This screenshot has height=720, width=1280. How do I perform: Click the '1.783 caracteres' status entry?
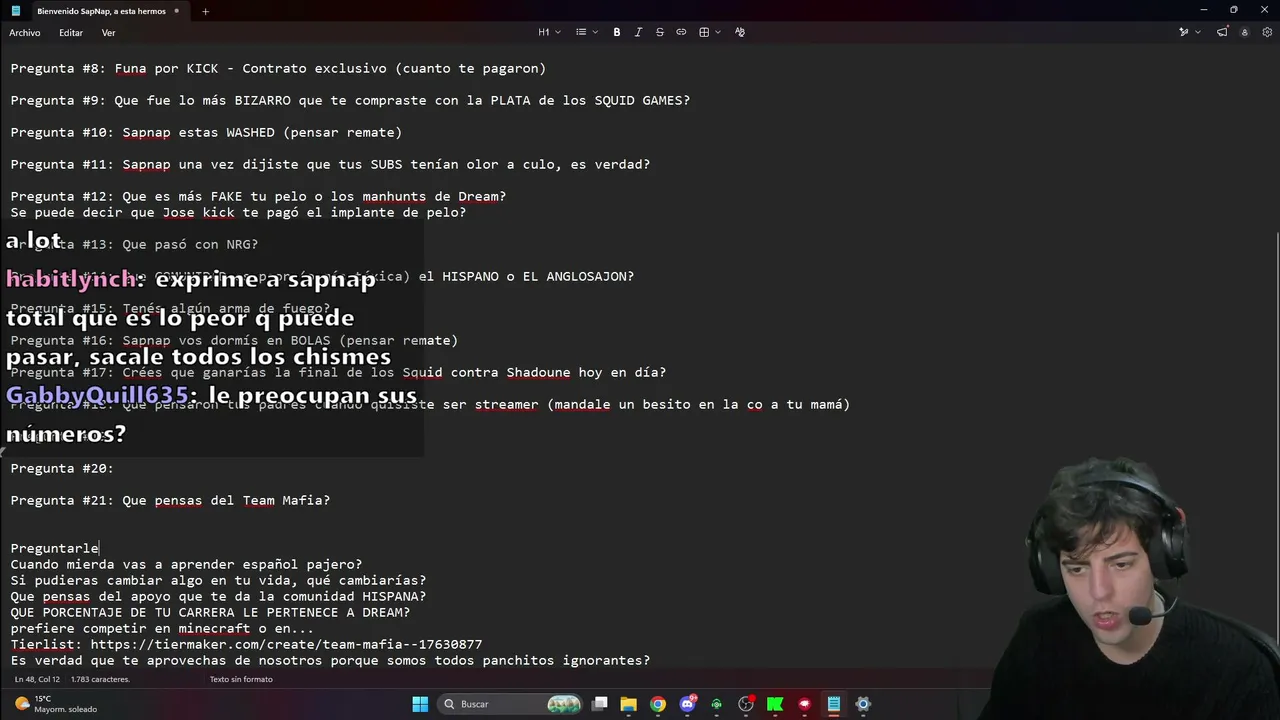[x=100, y=679]
